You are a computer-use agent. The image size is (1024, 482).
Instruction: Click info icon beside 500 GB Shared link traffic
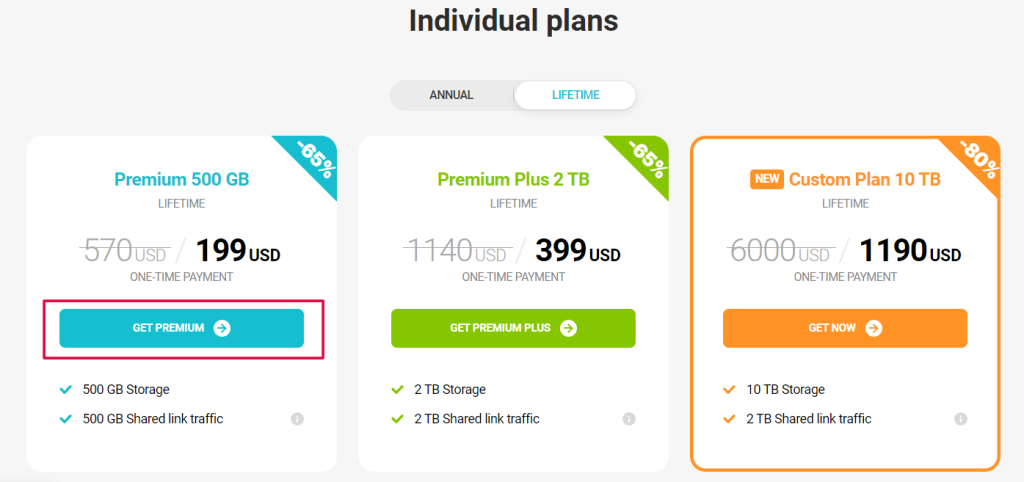coord(297,419)
